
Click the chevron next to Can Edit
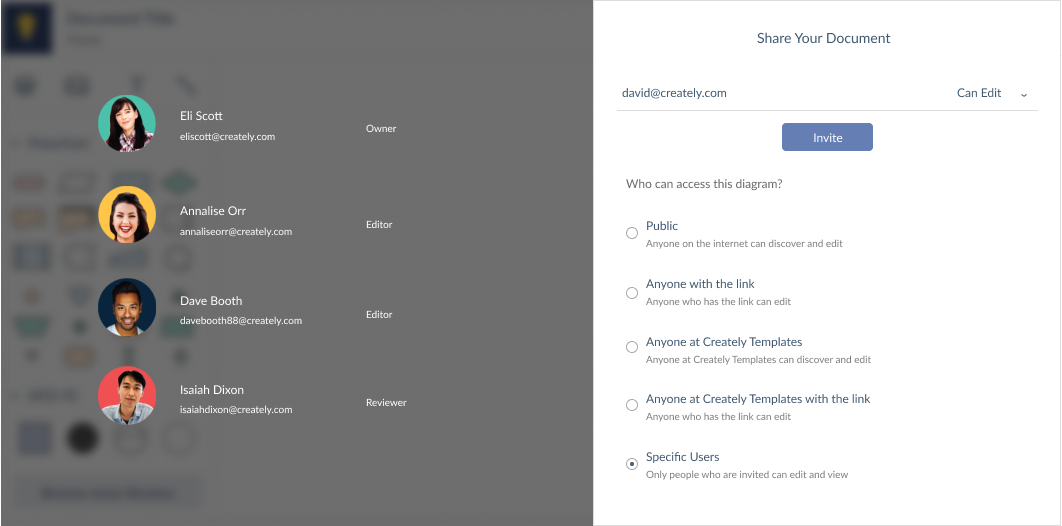pos(1024,94)
